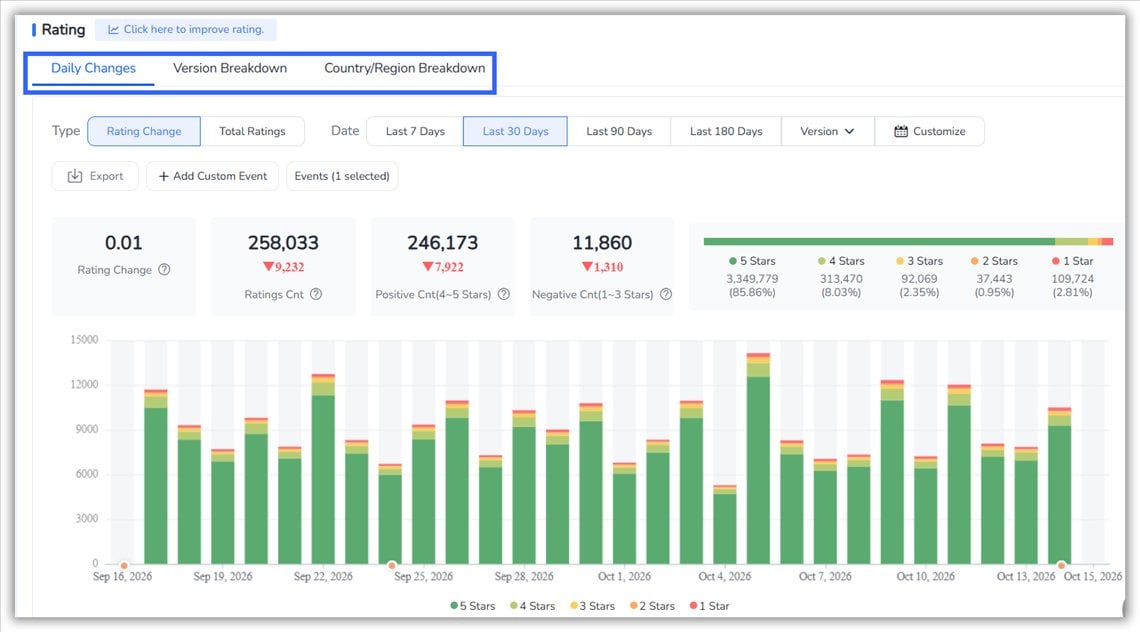
Task: Click the chart icon in the improve rating banner
Action: tap(113, 30)
